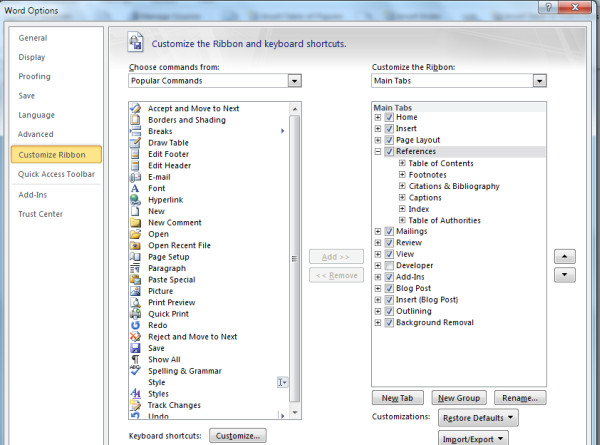Select the Print Preview icon
This screenshot has width=600, height=445.
click(135, 303)
